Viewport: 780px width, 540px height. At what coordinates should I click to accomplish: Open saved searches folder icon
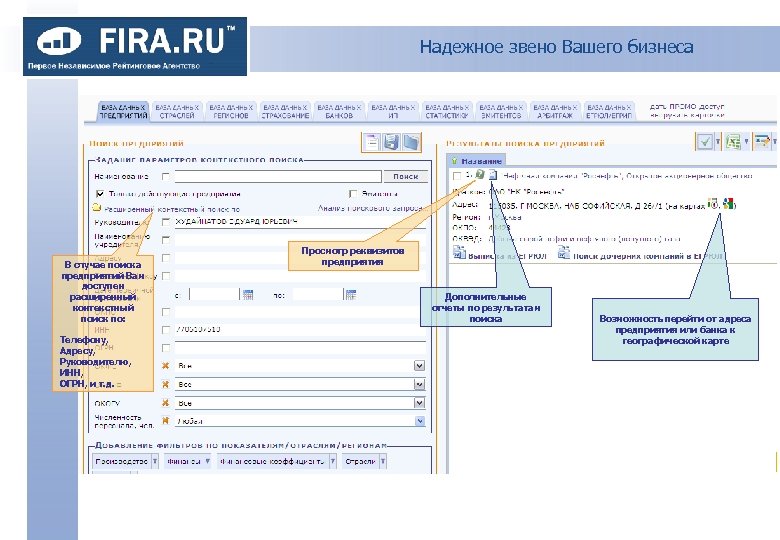click(x=411, y=143)
